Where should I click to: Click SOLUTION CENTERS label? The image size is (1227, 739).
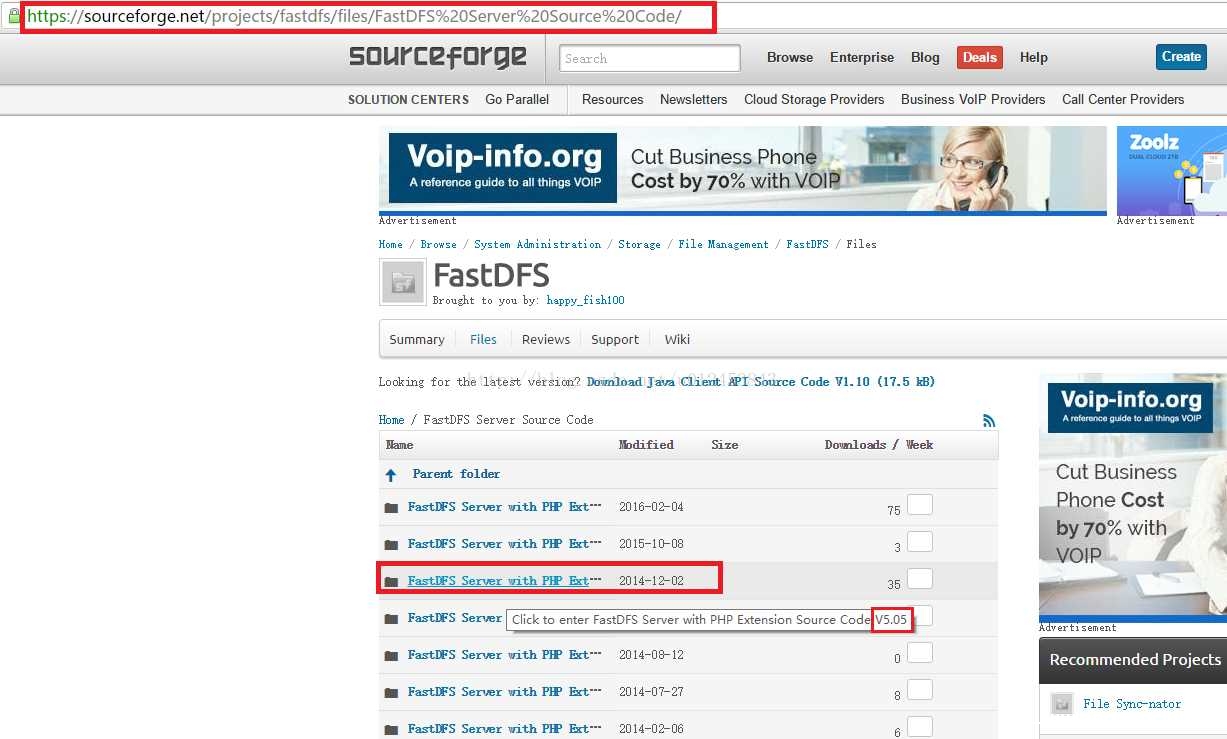[408, 99]
